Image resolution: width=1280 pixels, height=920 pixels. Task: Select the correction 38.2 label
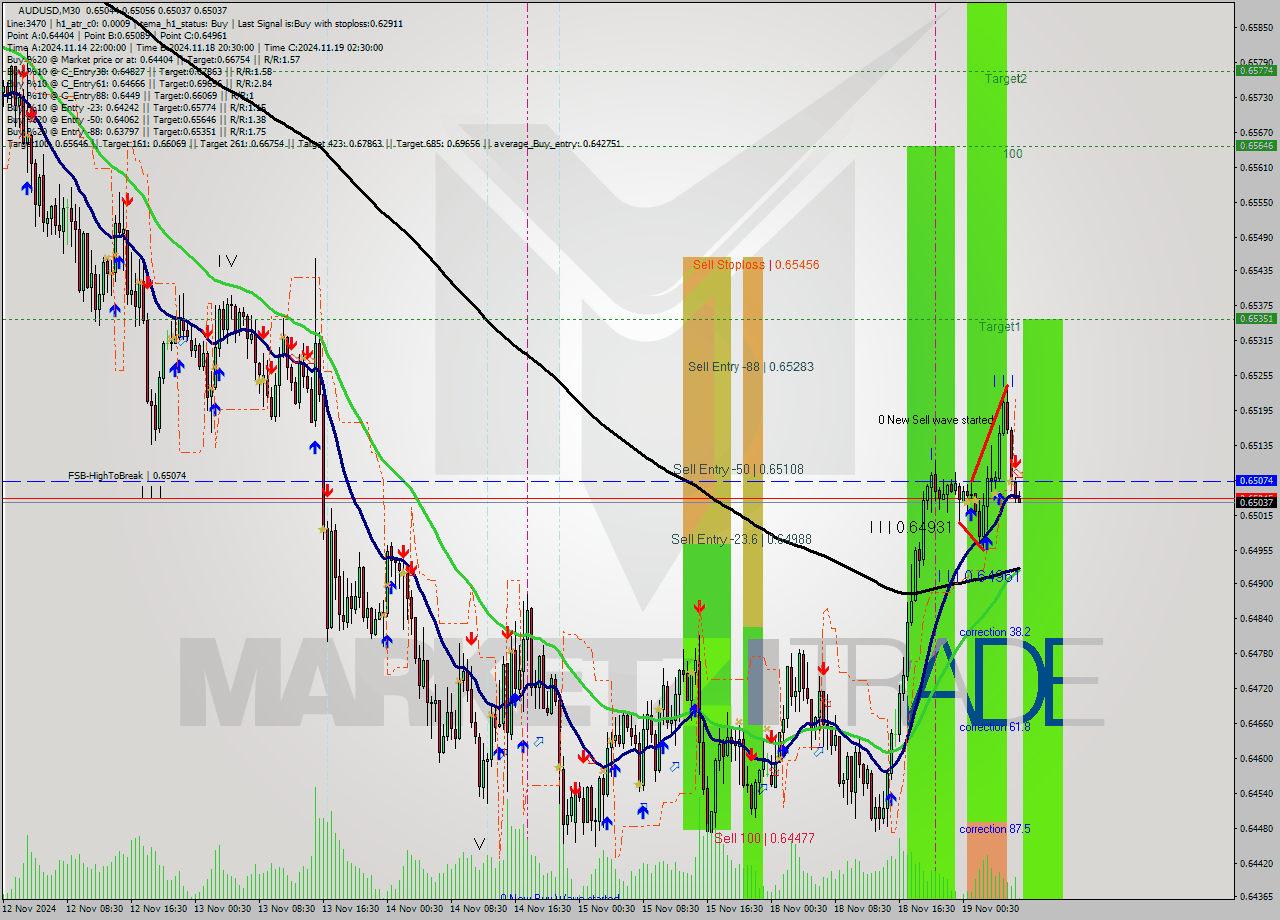[x=994, y=633]
